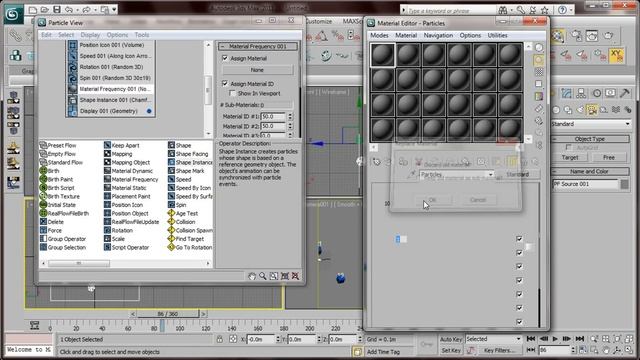Click the PF Source 001 color swatch
This screenshot has width=640, height=360.
pyautogui.click(x=624, y=184)
